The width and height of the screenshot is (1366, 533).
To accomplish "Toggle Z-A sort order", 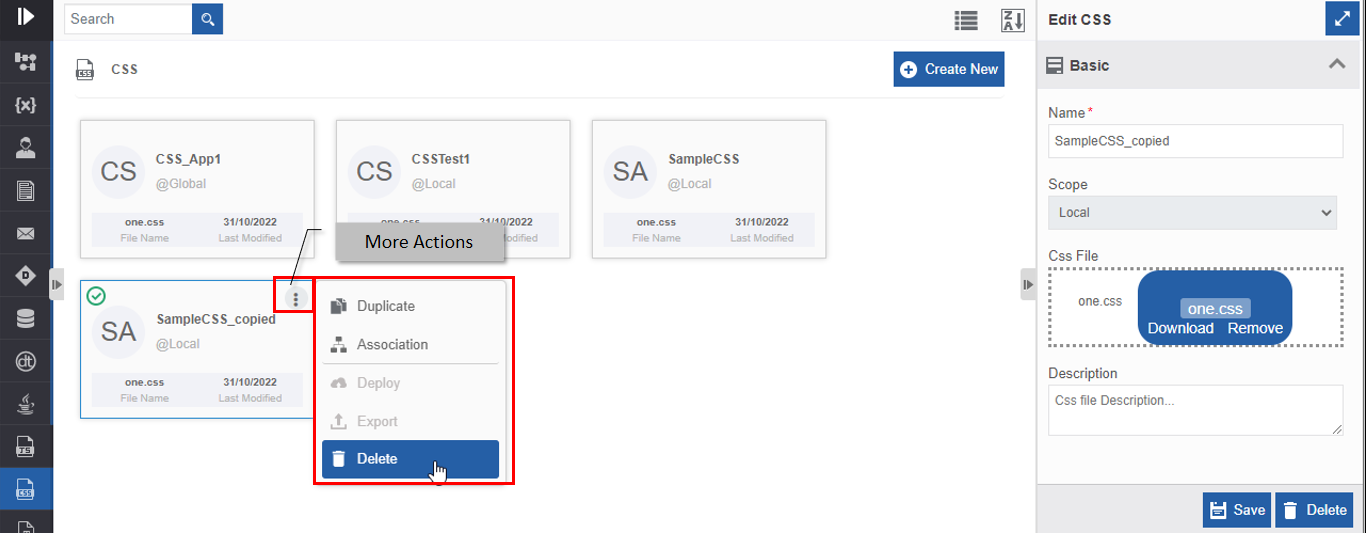I will [1012, 20].
